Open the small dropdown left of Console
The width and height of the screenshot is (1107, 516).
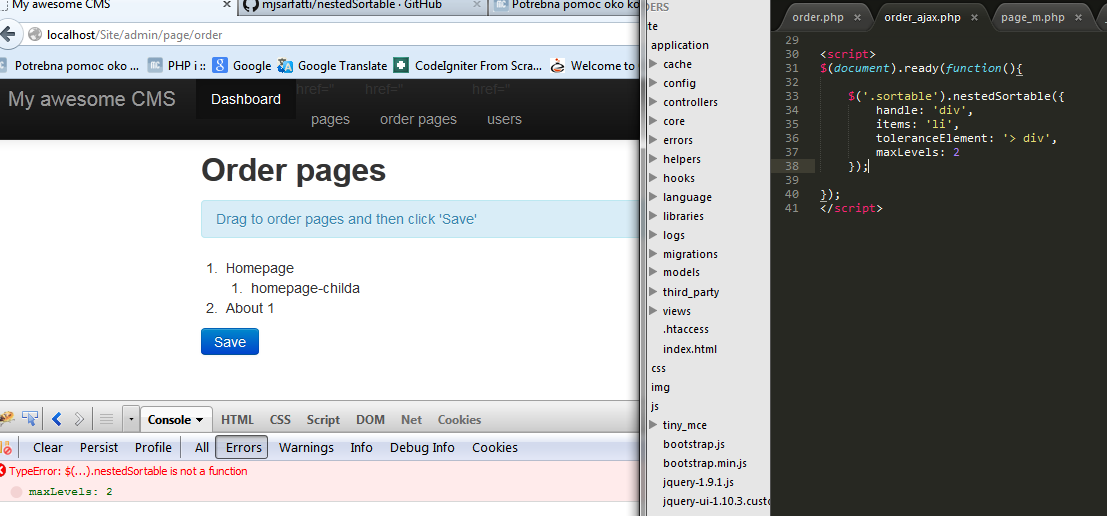[x=131, y=419]
